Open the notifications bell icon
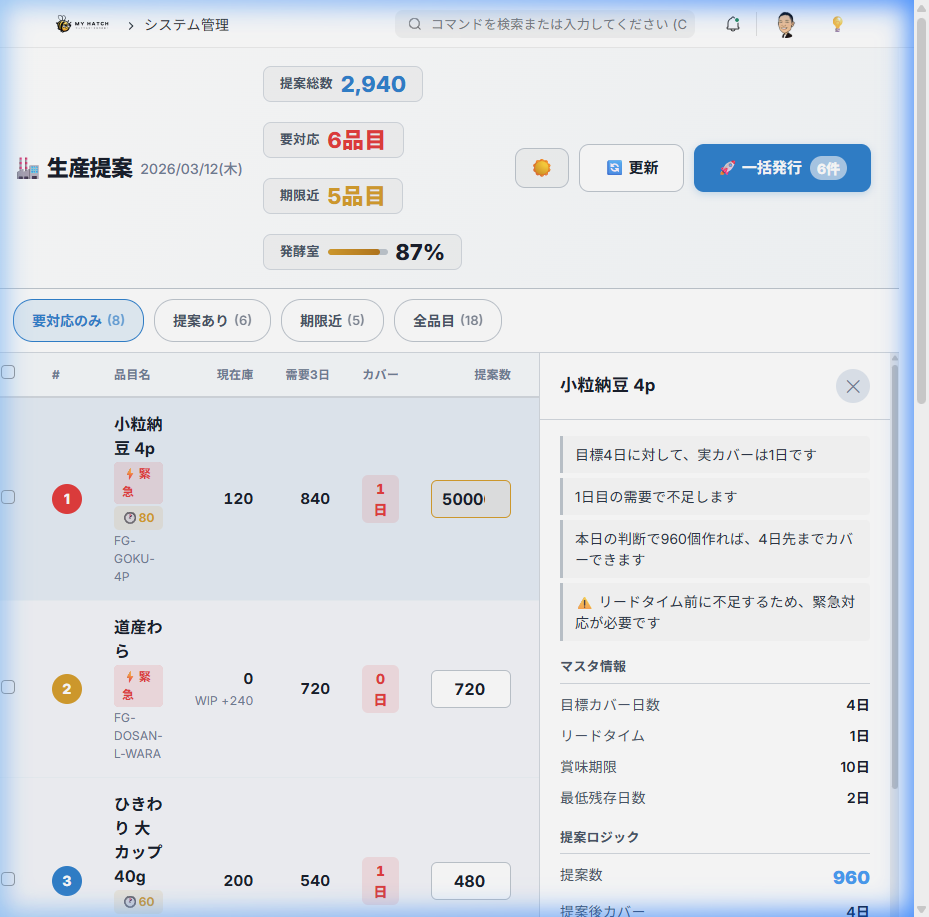Image resolution: width=929 pixels, height=917 pixels. 732,24
